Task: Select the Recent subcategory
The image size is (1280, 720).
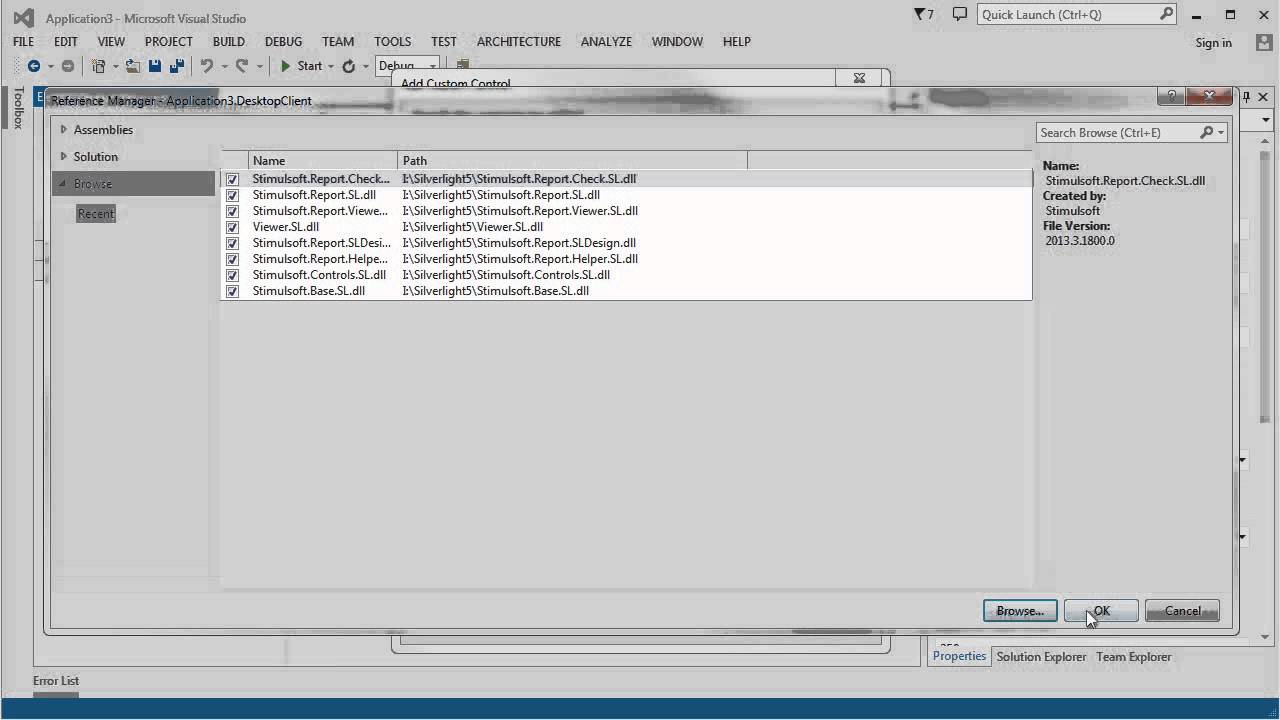Action: (96, 213)
